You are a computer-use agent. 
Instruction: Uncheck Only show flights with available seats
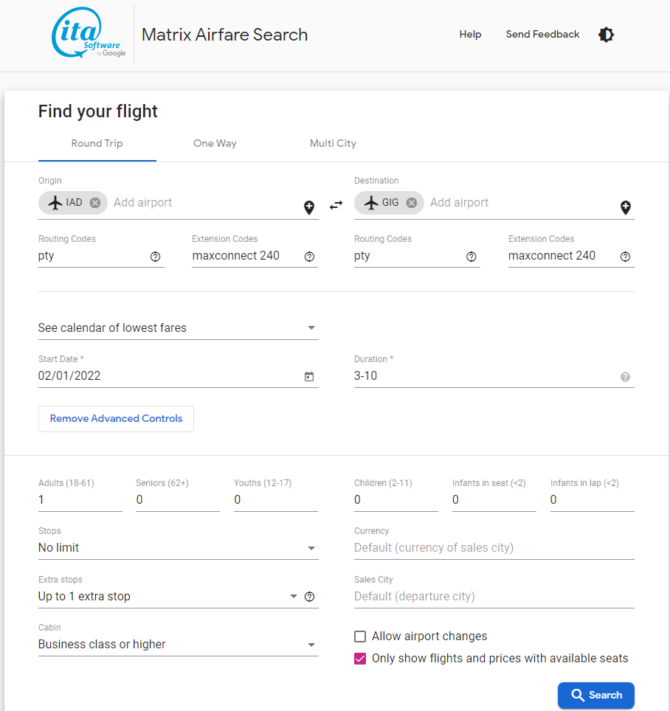point(361,658)
